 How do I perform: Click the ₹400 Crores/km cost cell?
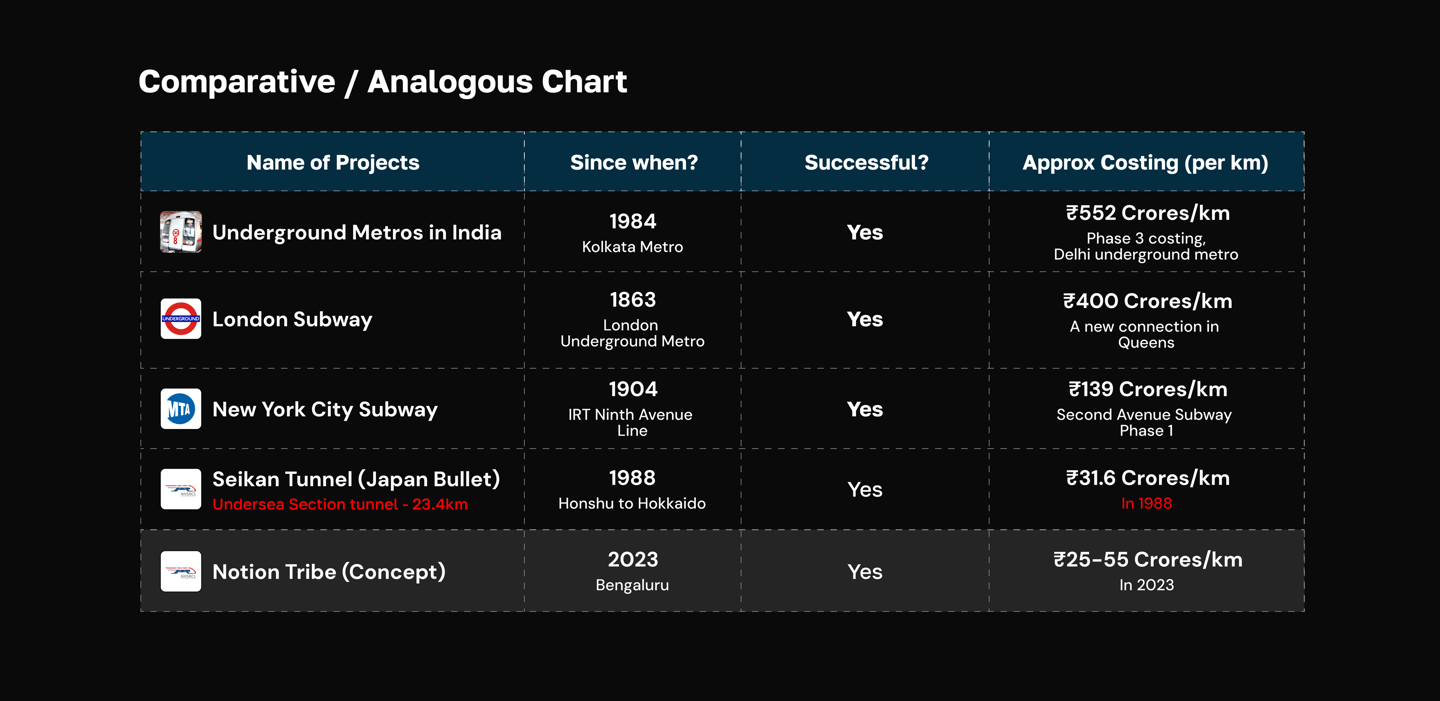[1146, 319]
